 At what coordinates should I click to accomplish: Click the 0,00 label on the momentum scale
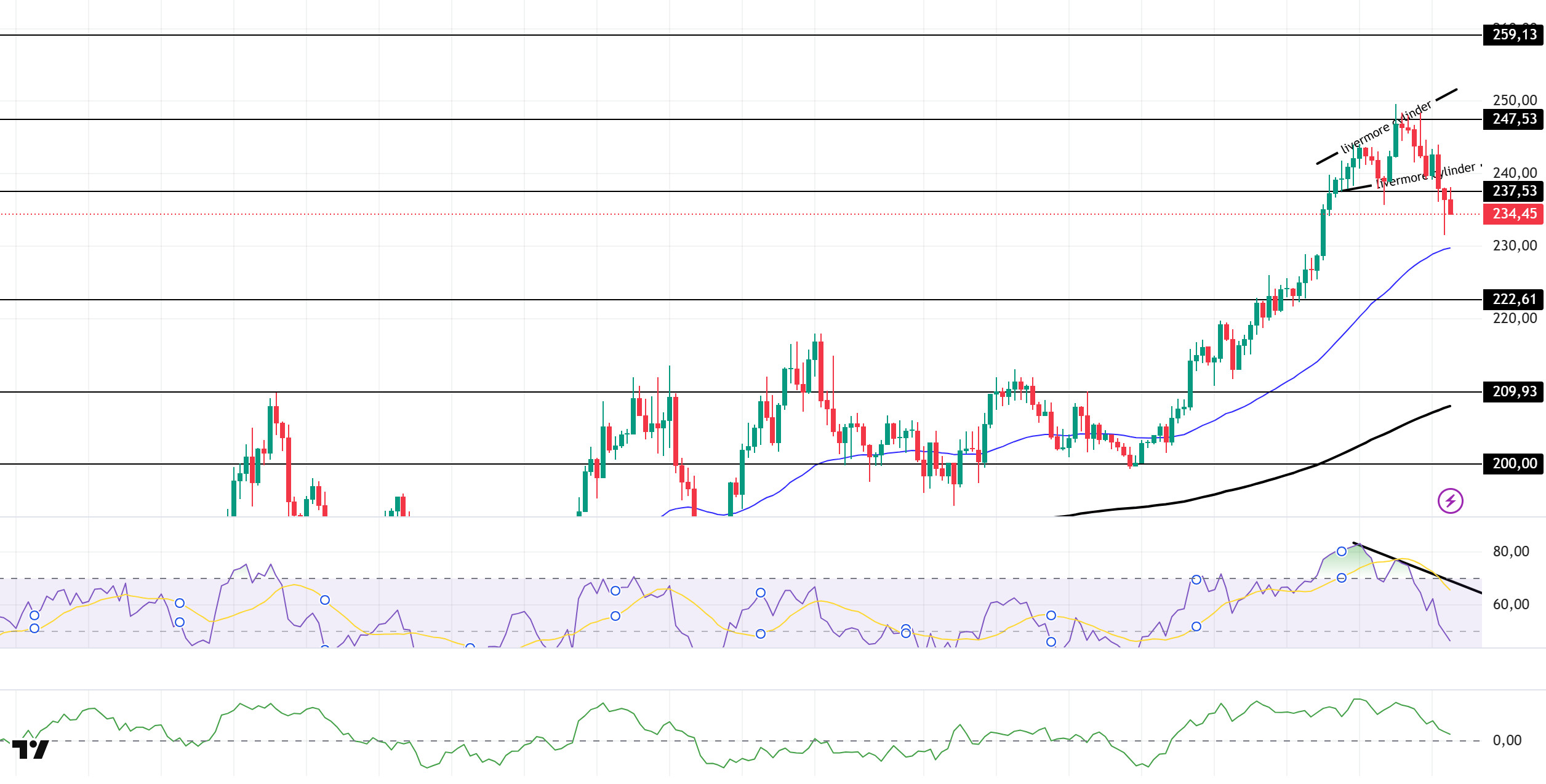(x=1507, y=741)
